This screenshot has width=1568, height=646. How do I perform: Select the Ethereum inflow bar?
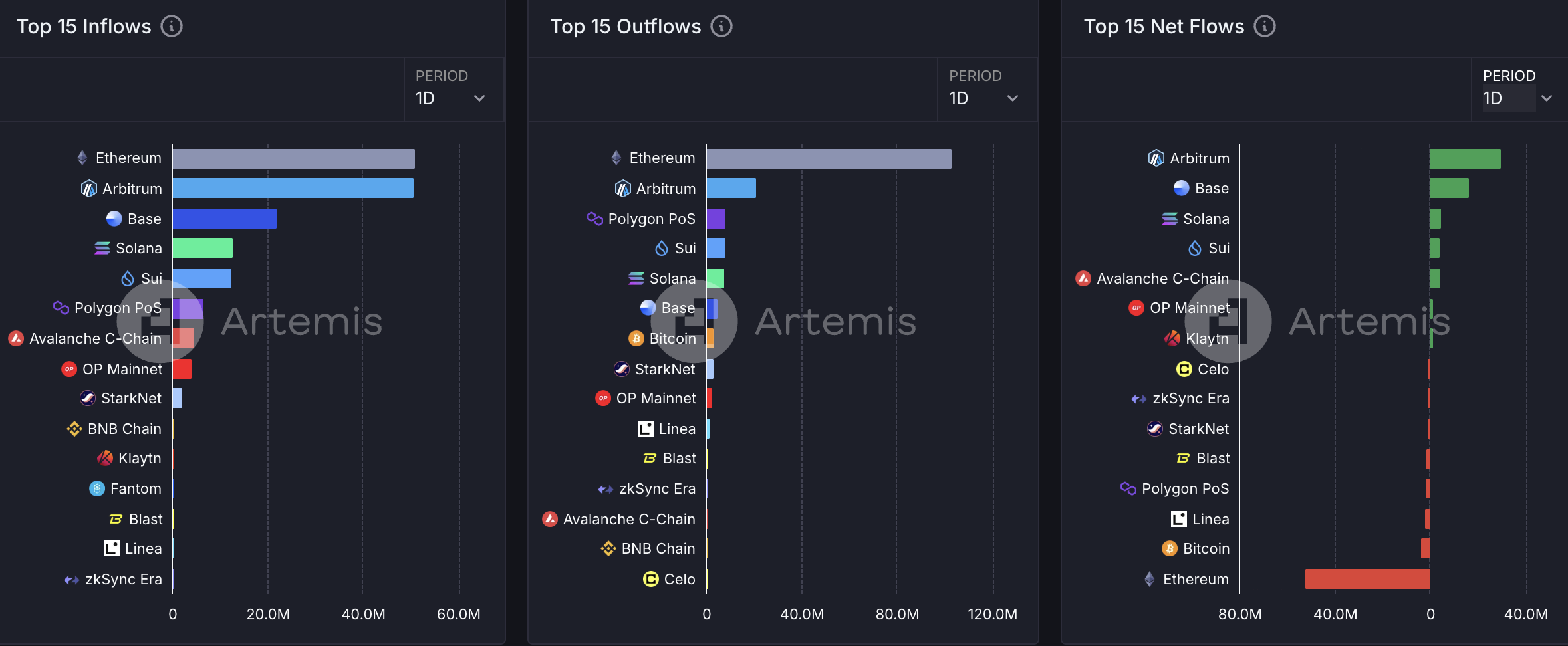click(294, 159)
